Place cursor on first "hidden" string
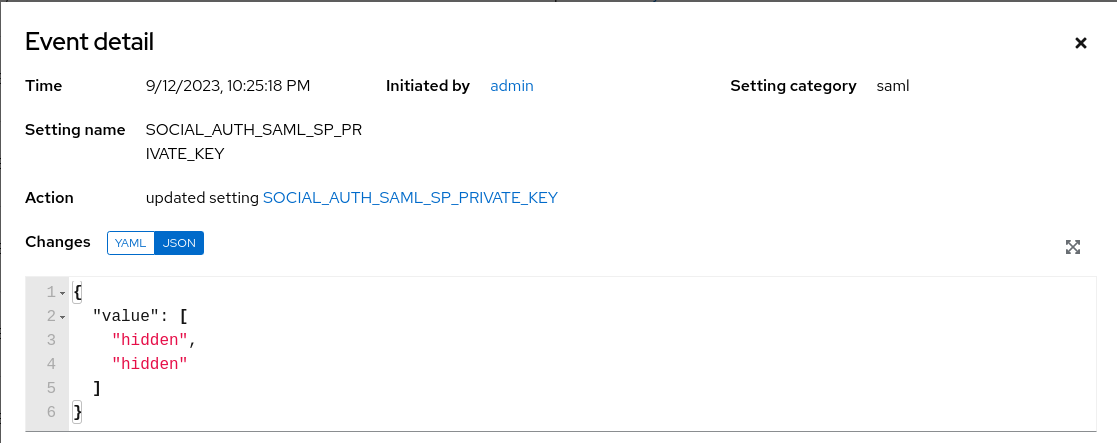 (150, 340)
